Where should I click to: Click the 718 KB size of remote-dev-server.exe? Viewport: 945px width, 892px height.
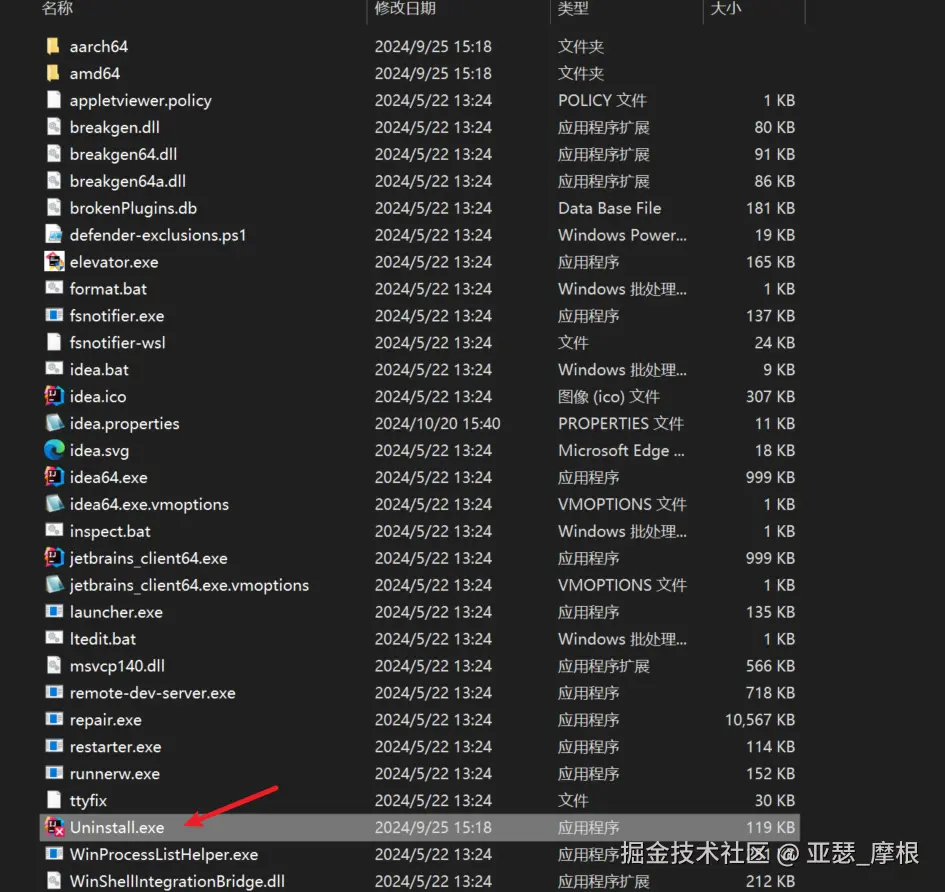click(770, 693)
